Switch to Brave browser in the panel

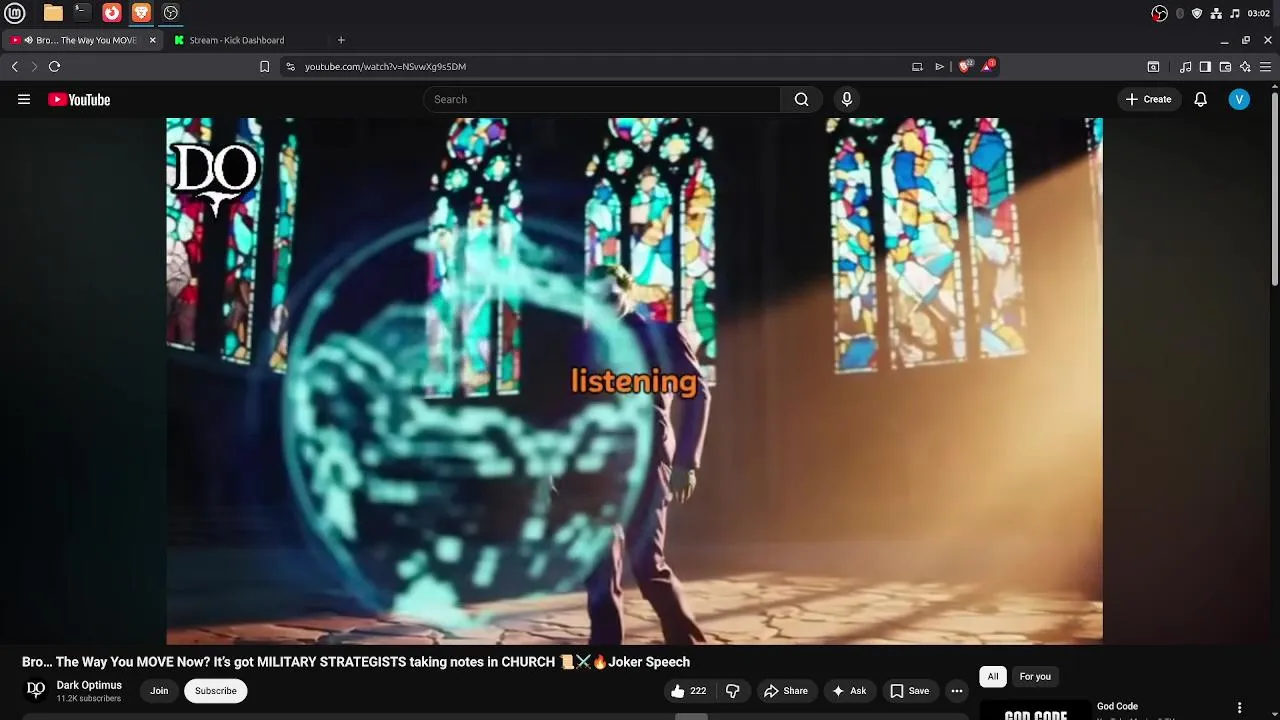tap(141, 13)
